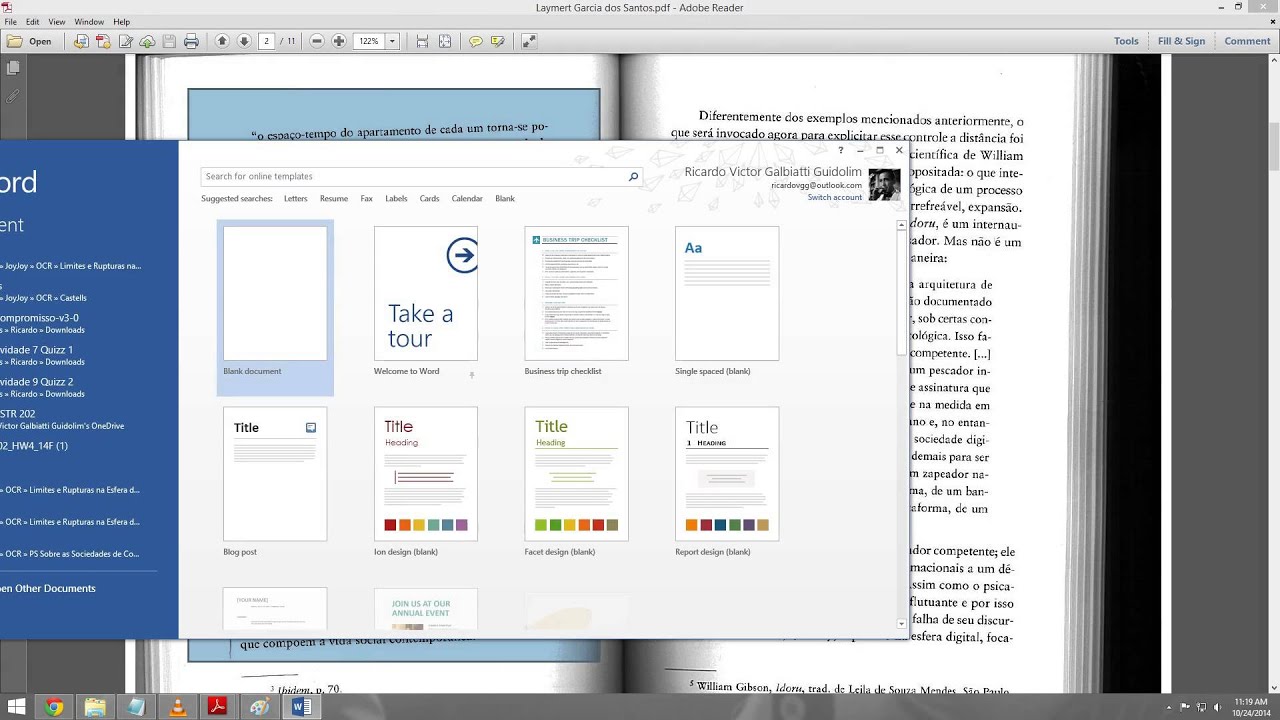Click the Fit One Full Page icon

(x=445, y=41)
